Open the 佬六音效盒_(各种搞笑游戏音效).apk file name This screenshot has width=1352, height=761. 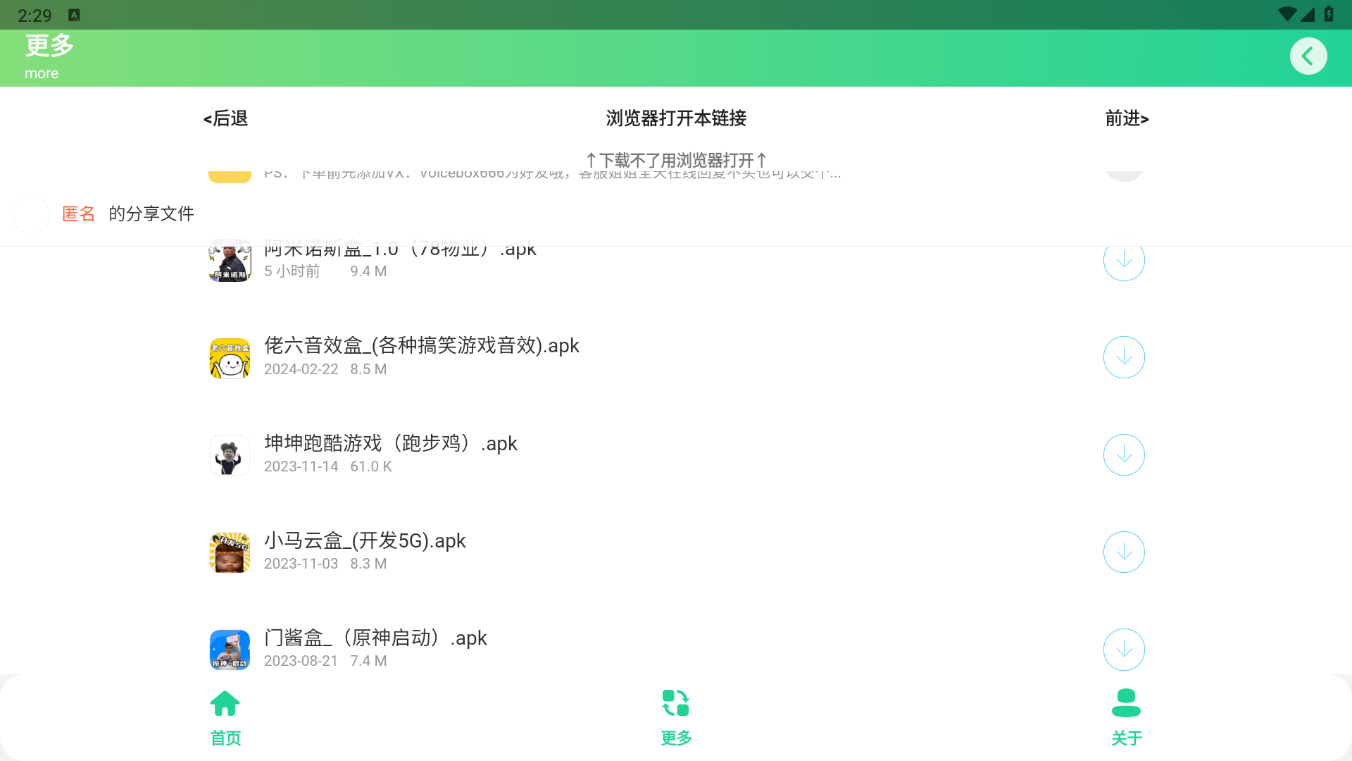[x=421, y=346]
